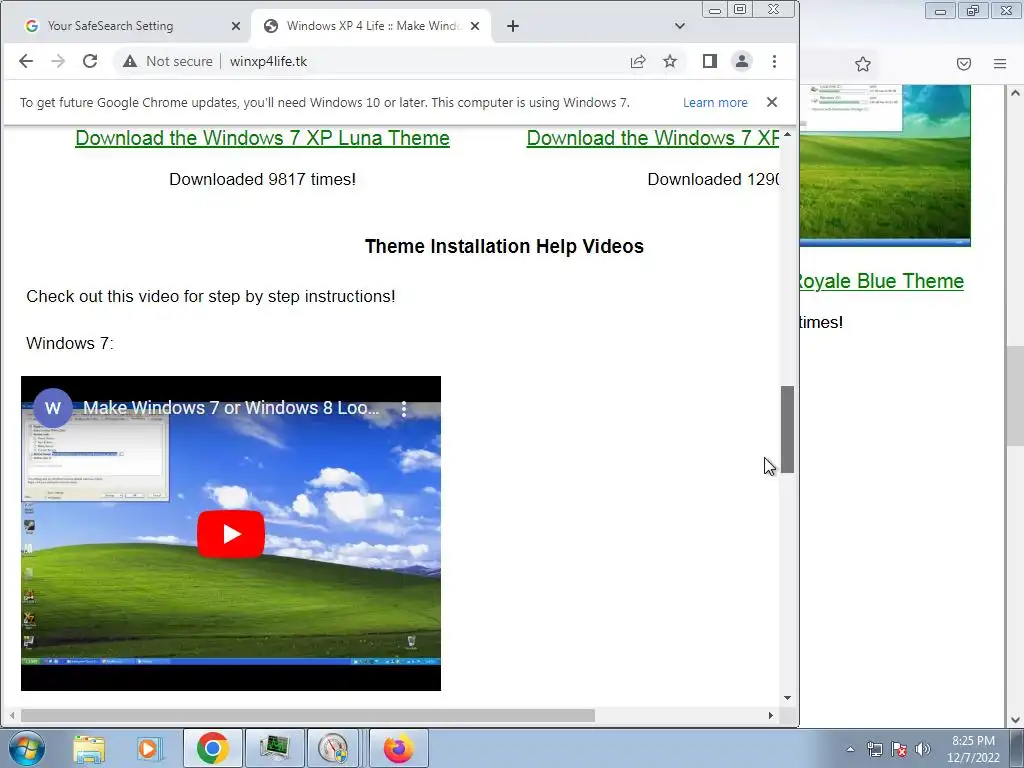Viewport: 1024px width, 768px height.
Task: Click the Firefox window's bookmark star
Action: [863, 64]
